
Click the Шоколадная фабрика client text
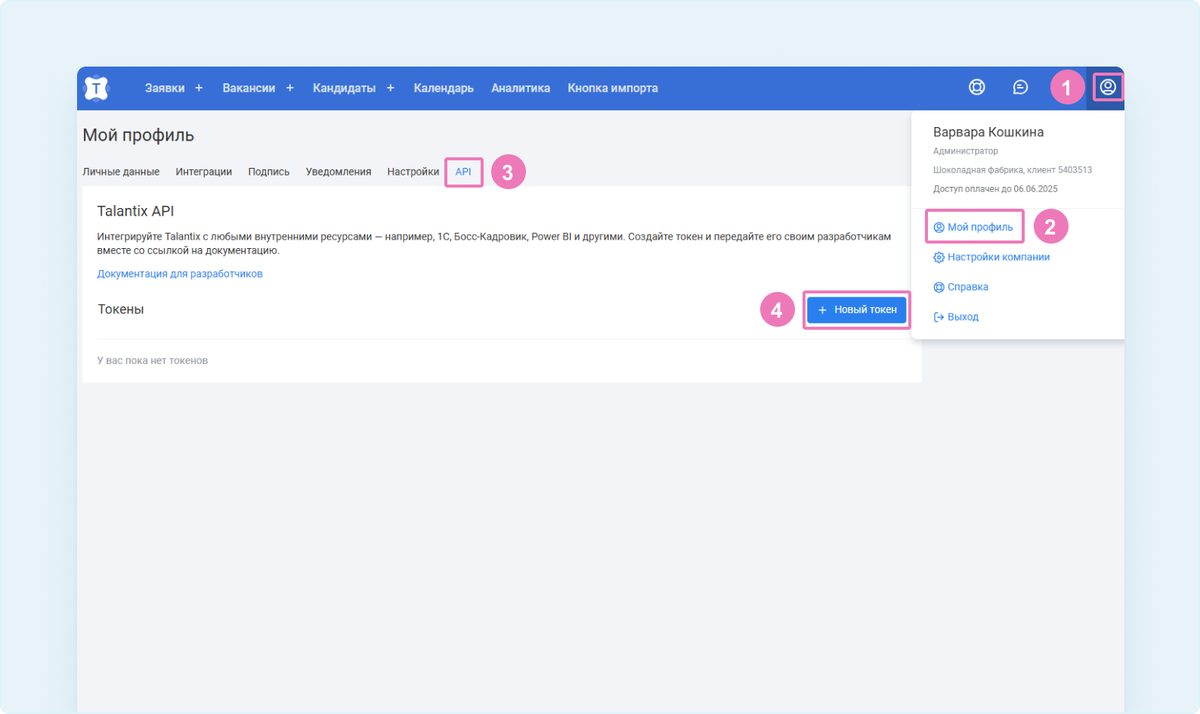pos(1012,170)
